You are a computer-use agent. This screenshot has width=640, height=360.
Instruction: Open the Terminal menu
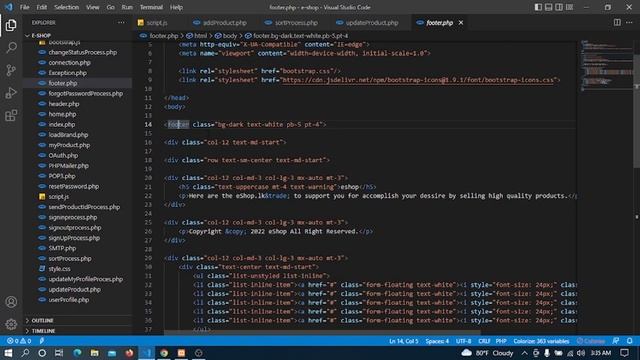coord(151,7)
